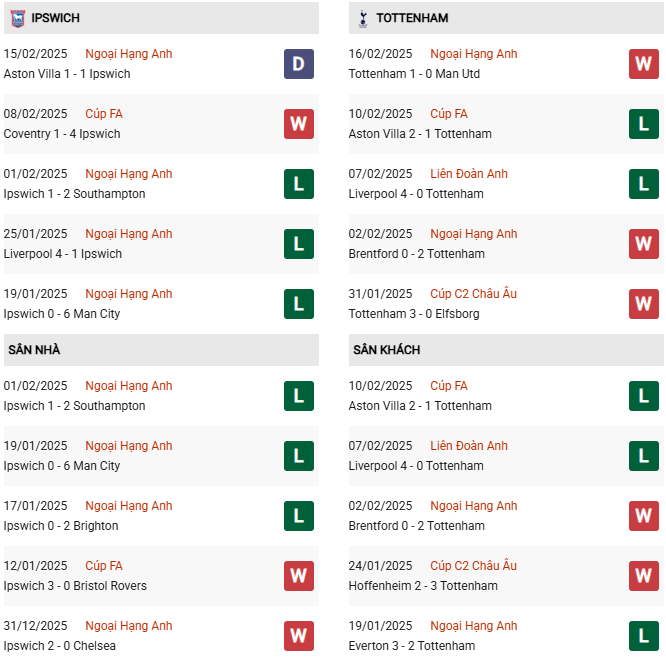Click the Tottenham club crest icon
This screenshot has height=659, width=666.
pyautogui.click(x=362, y=18)
